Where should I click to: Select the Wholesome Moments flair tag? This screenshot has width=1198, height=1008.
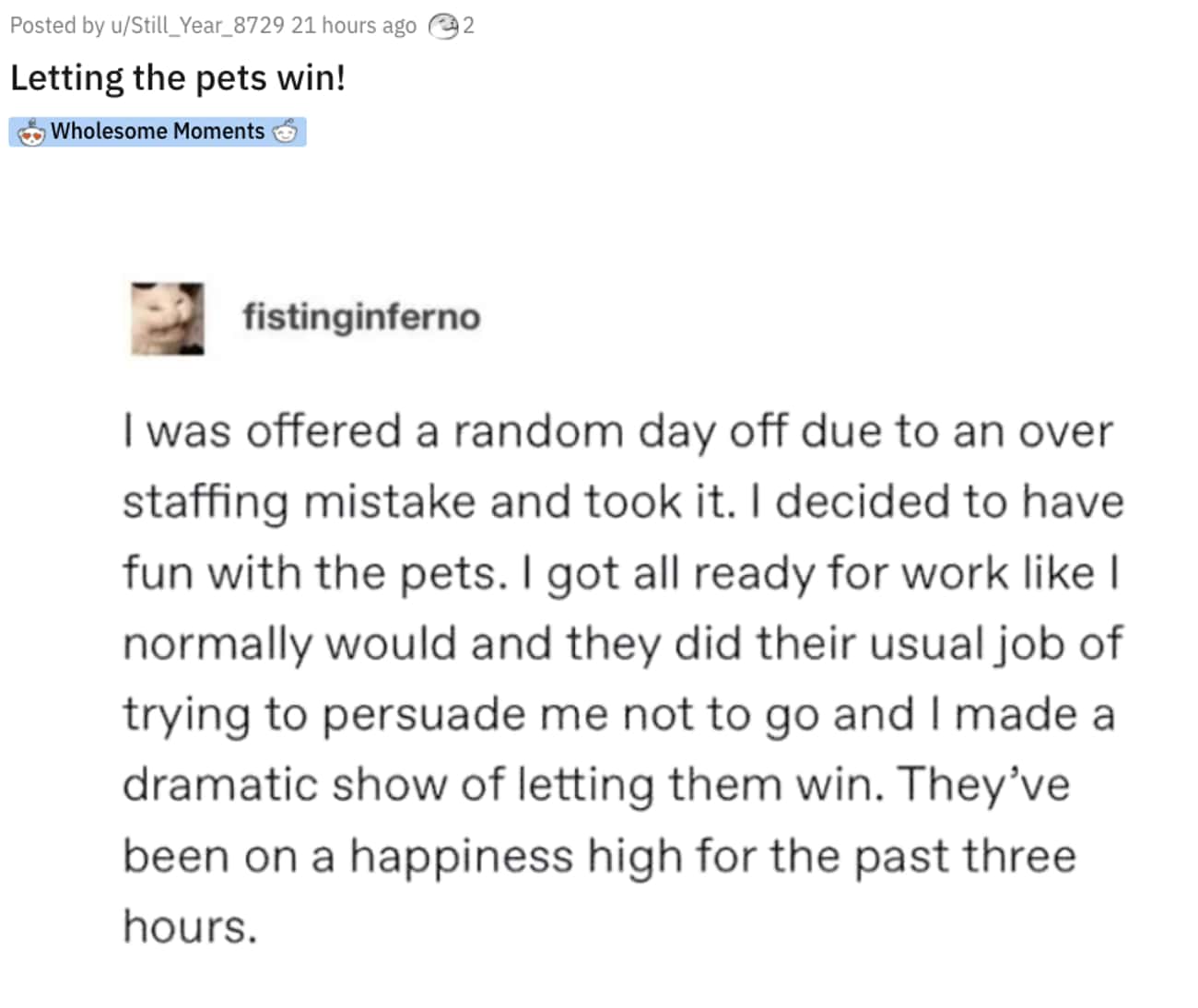click(x=158, y=132)
